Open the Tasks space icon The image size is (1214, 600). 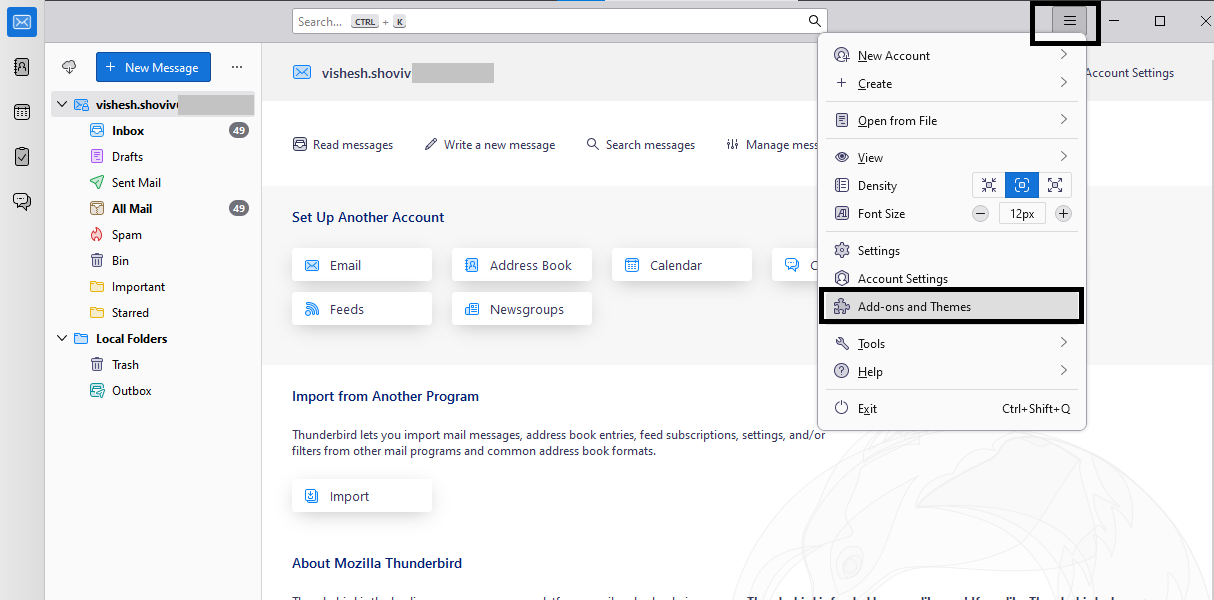pos(22,157)
